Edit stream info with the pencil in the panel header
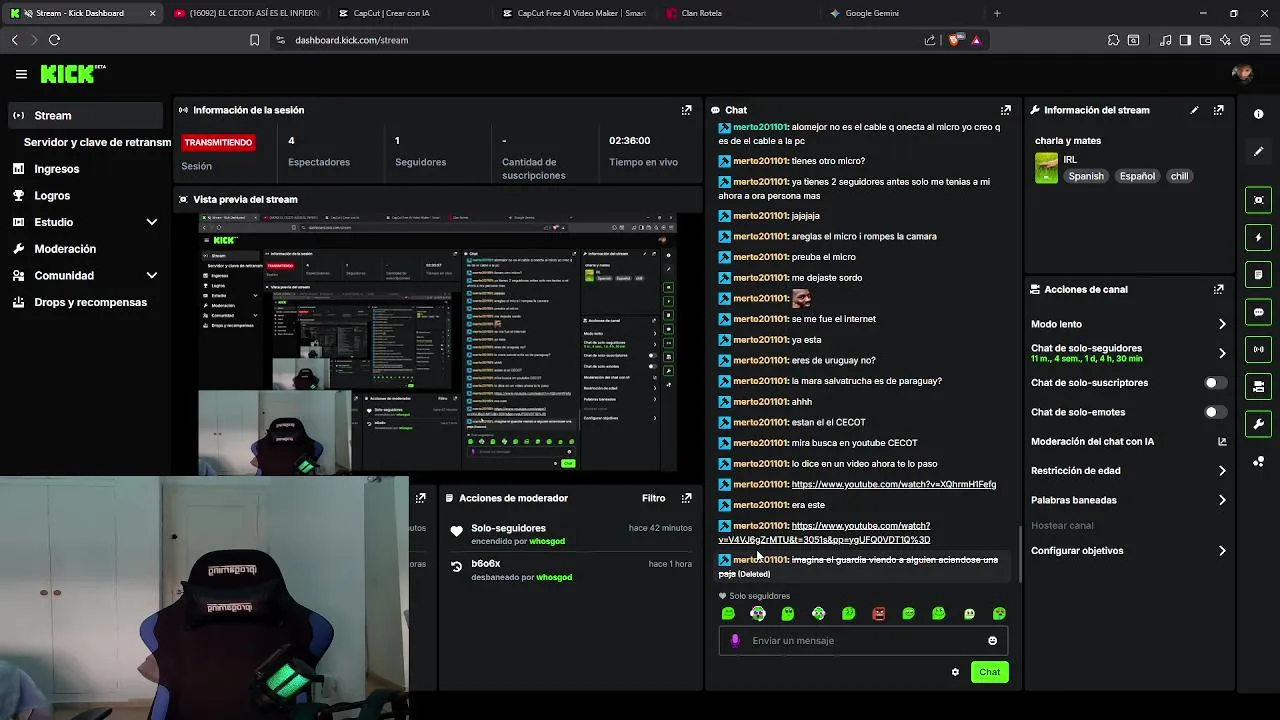1280x720 pixels. [x=1194, y=110]
